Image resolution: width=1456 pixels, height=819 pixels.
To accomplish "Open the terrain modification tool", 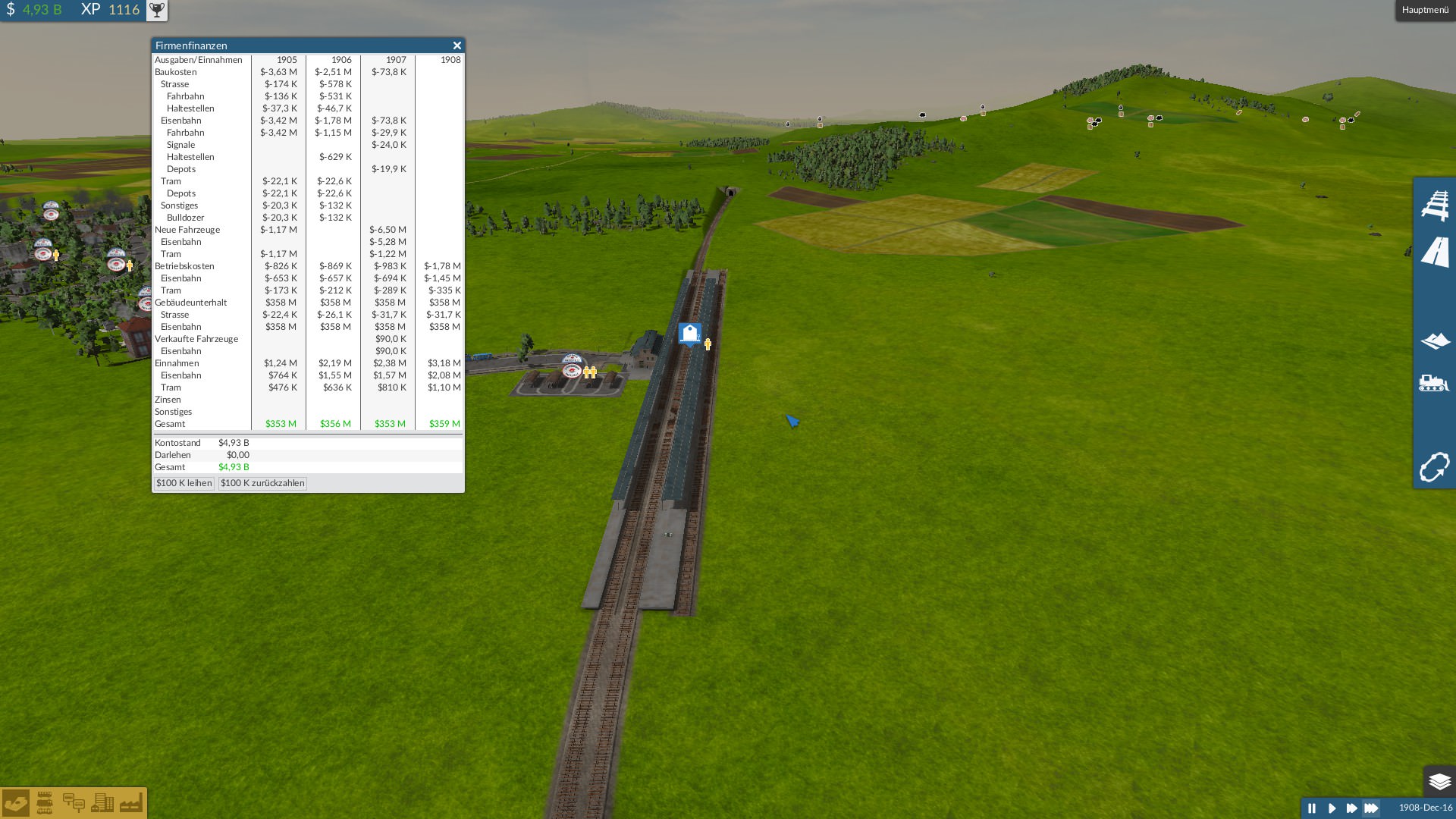I will [x=1435, y=340].
